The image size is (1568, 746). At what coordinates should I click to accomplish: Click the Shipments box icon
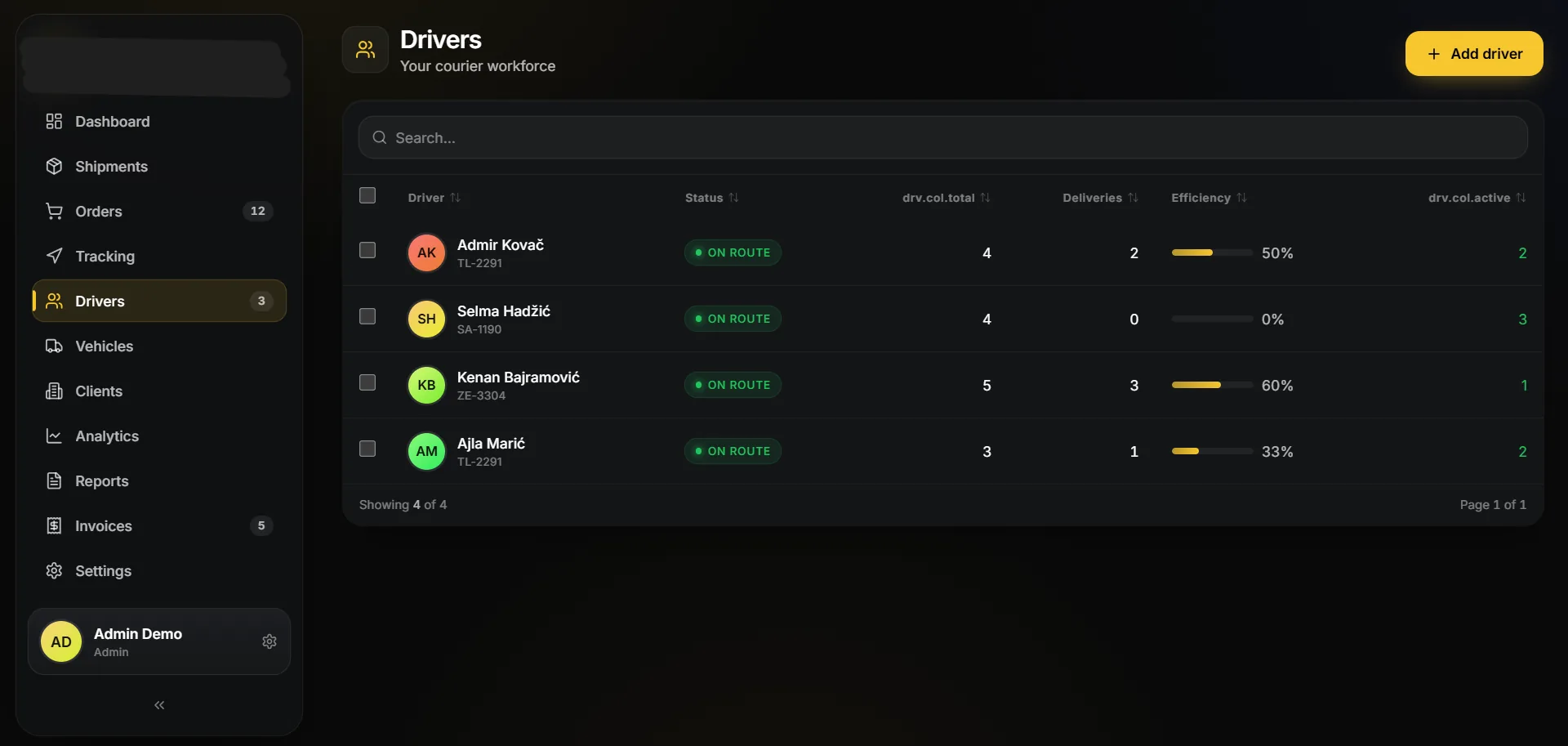tap(54, 167)
